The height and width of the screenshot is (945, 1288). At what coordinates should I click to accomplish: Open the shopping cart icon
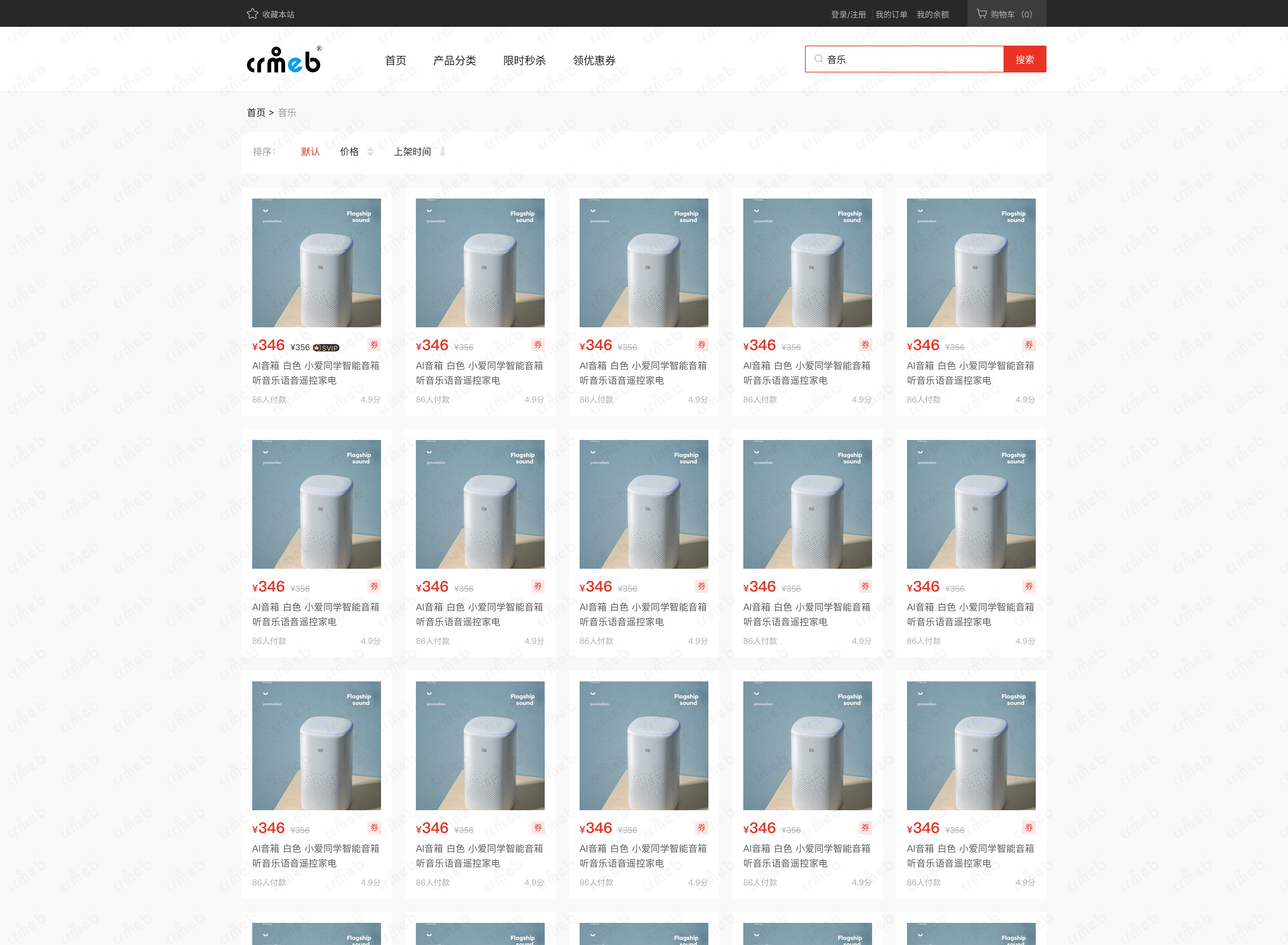coord(981,14)
